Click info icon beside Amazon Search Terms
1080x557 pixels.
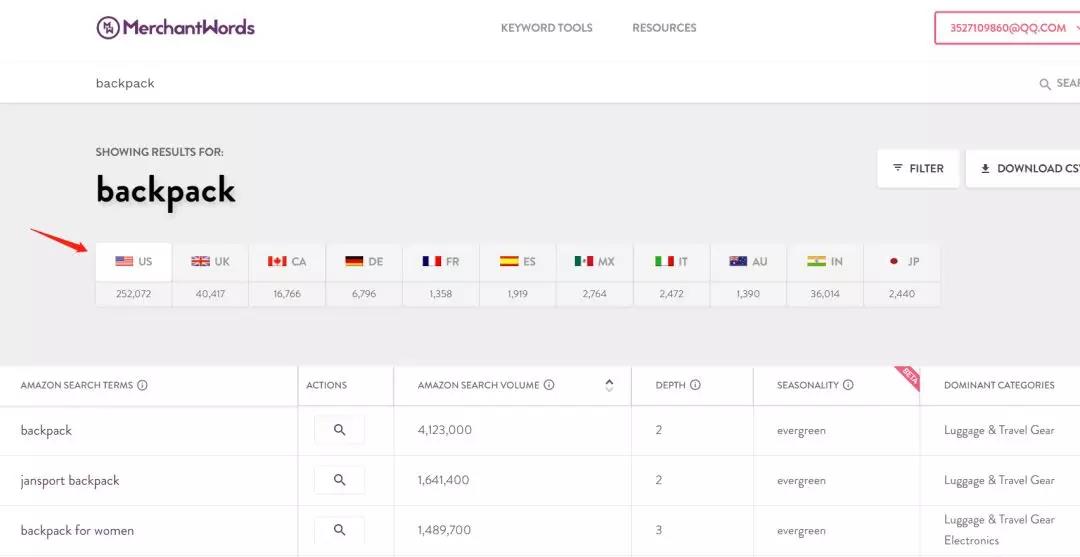(x=143, y=385)
